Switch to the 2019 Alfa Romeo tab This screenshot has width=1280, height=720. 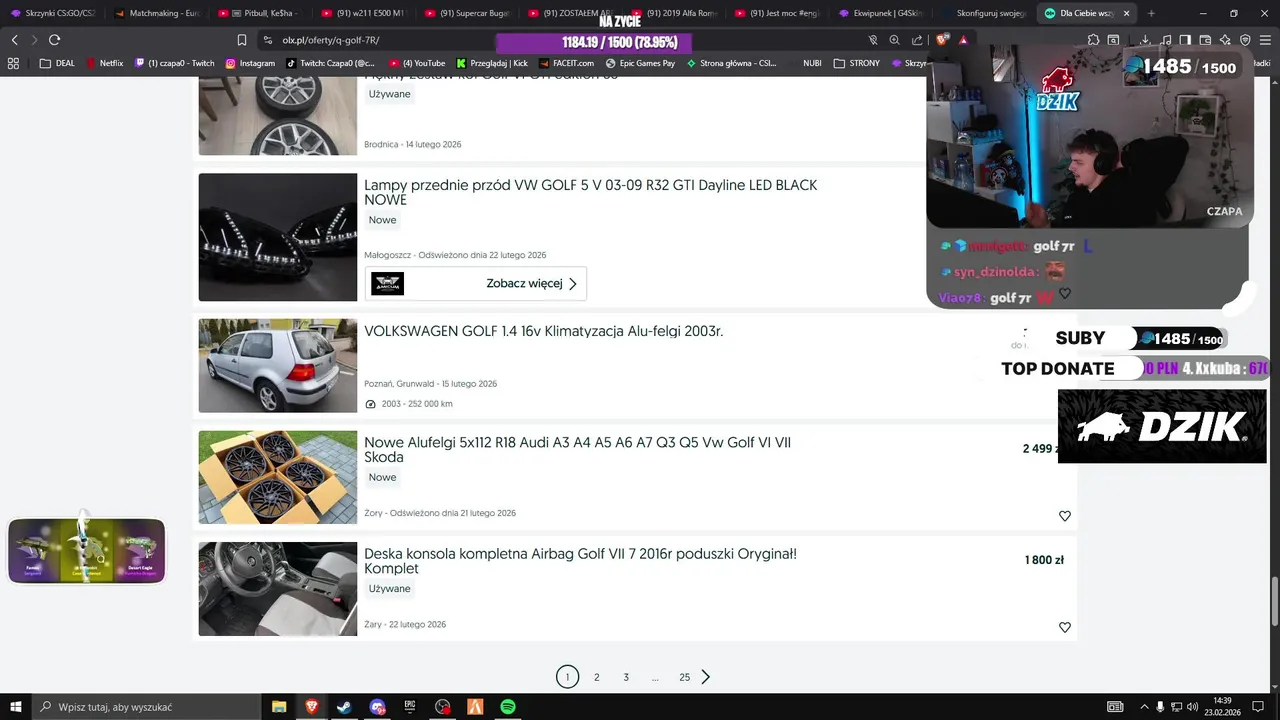click(676, 13)
